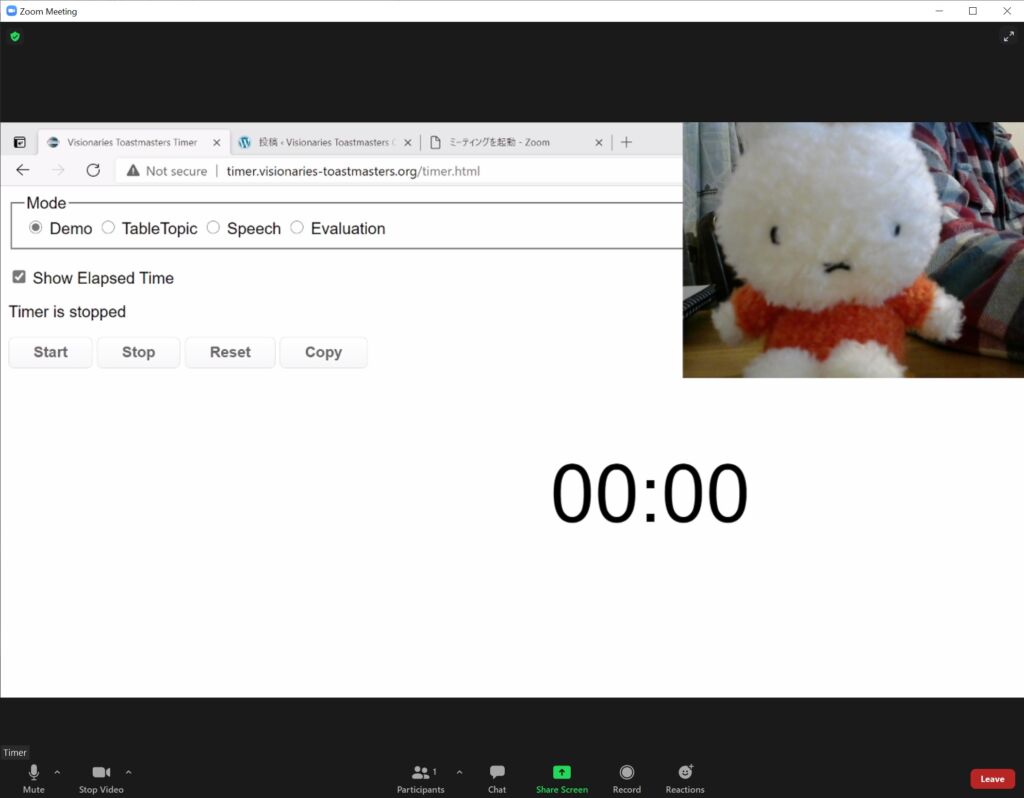Screen dimensions: 1024x798
Task: Click the plush toy video thumbnail
Action: click(853, 250)
